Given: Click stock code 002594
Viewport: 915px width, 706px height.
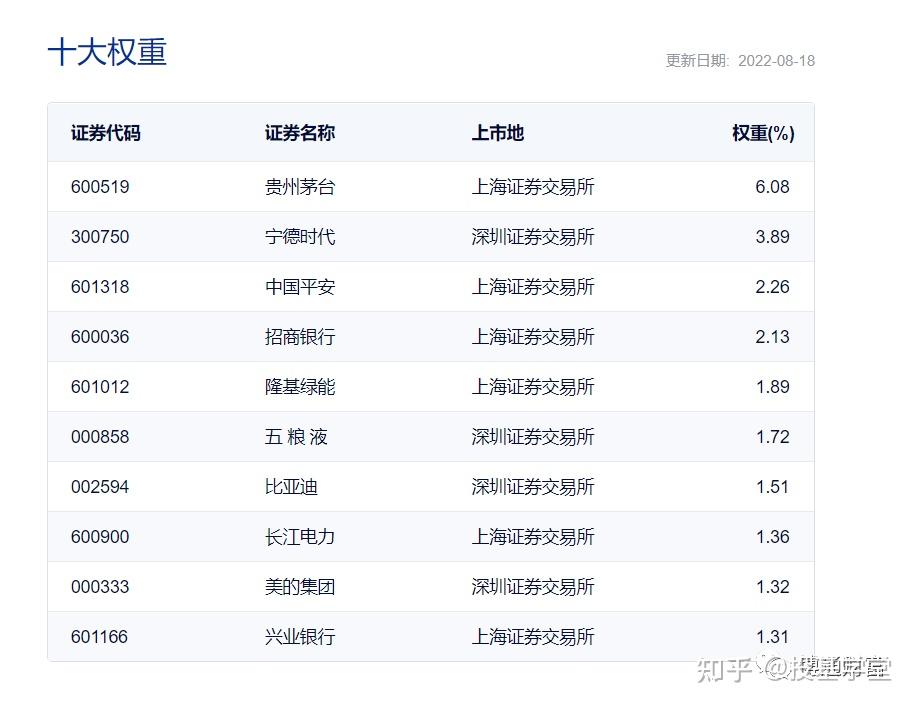Looking at the screenshot, I should (x=100, y=487).
